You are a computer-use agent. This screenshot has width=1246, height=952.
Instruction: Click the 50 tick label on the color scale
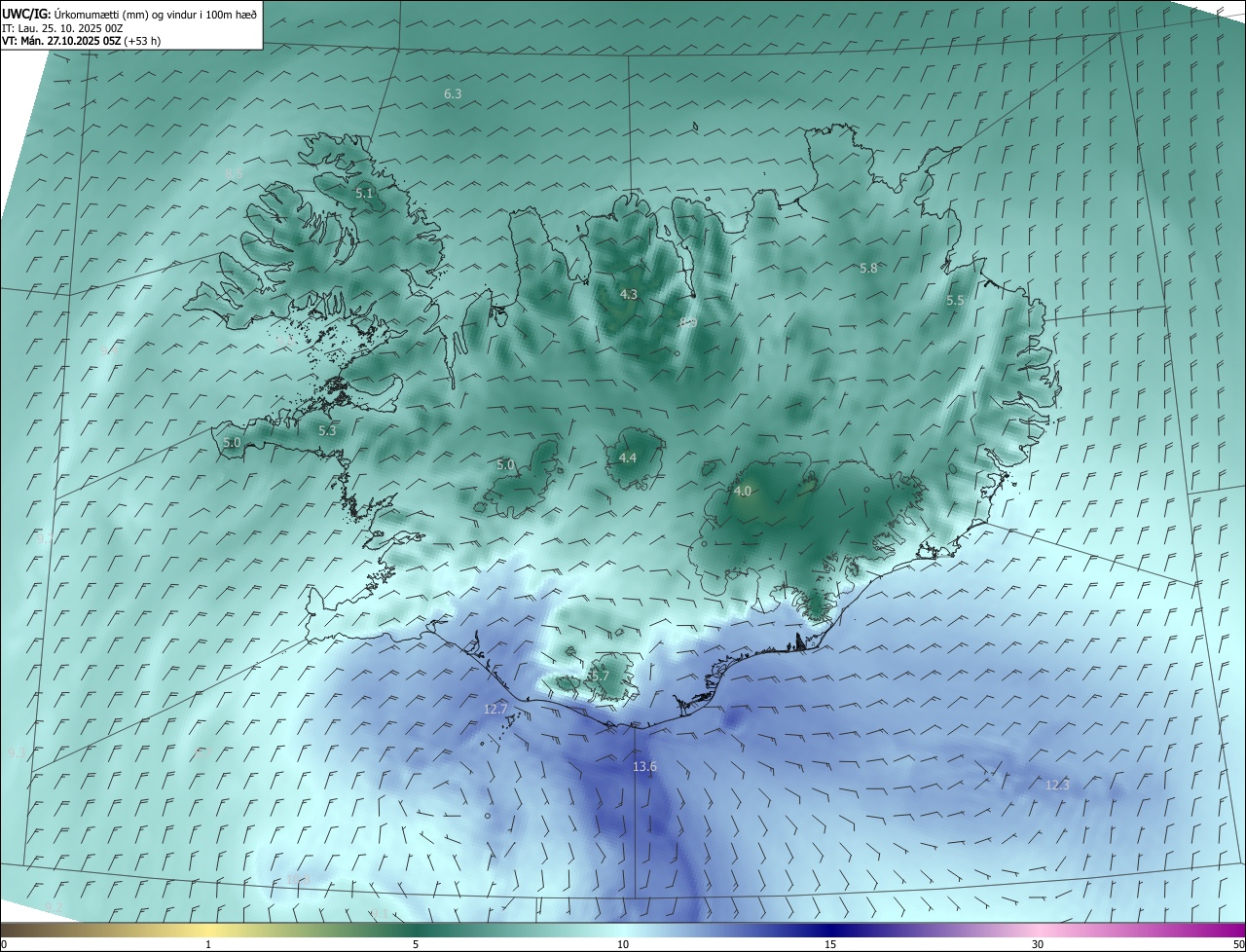tap(1238, 945)
